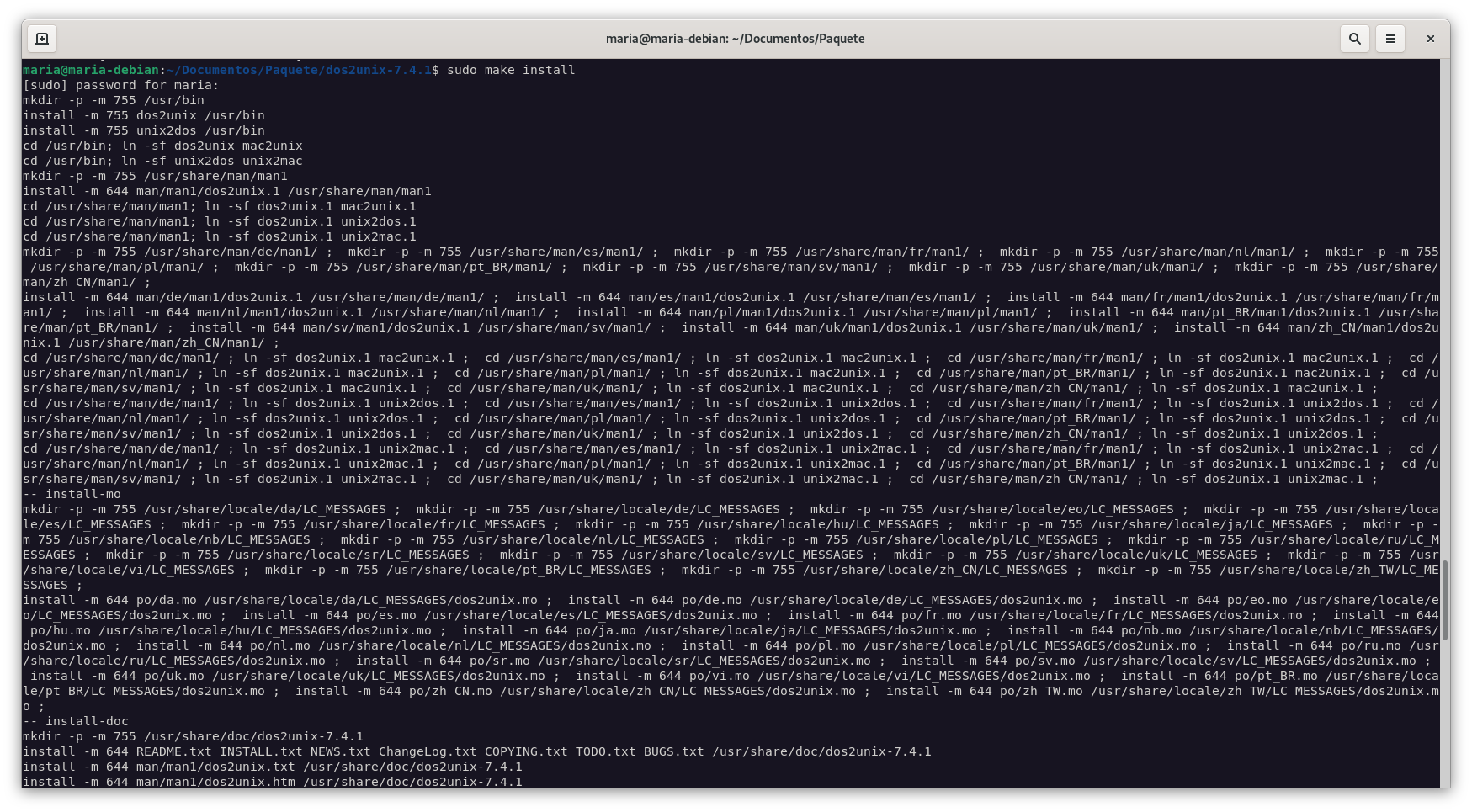This screenshot has width=1472, height=812.
Task: Click the '-- install-mo' output line
Action: (72, 494)
